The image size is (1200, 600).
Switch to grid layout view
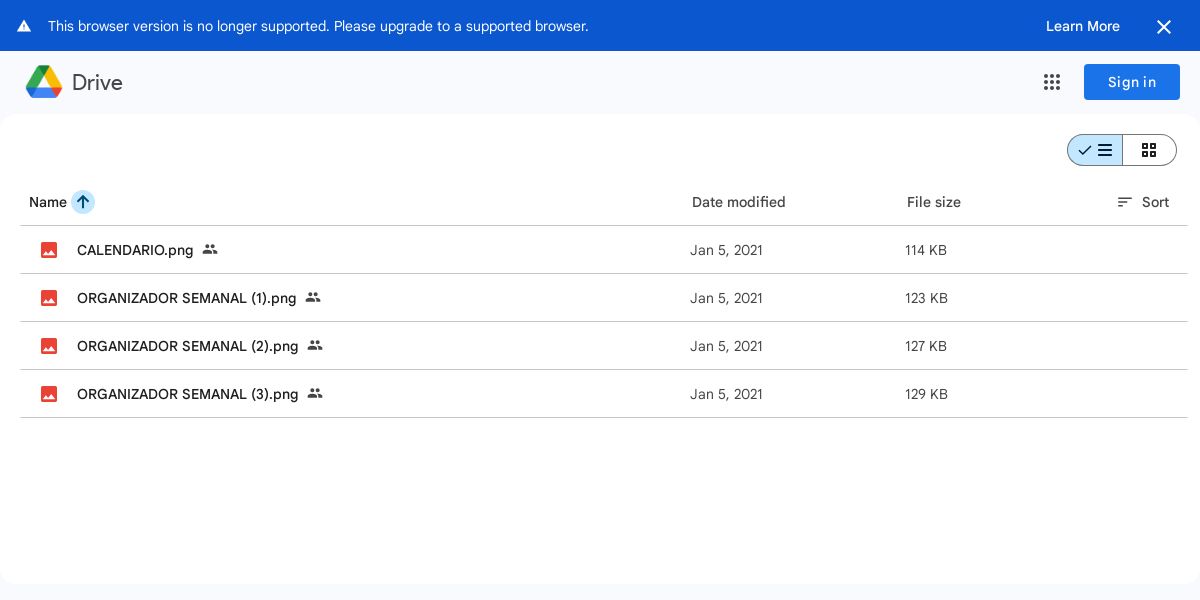(x=1149, y=150)
